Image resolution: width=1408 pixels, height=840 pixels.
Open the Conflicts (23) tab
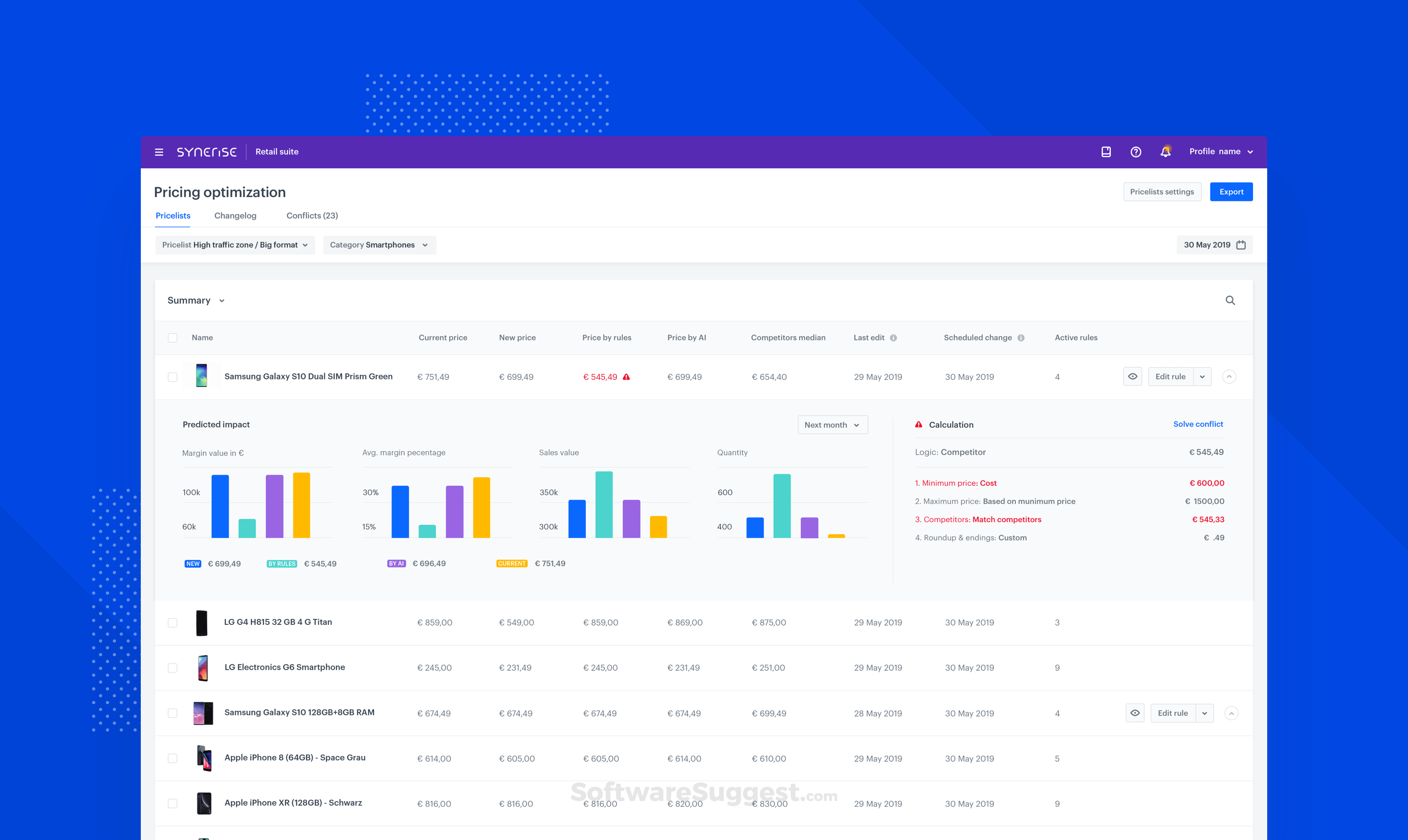(312, 215)
